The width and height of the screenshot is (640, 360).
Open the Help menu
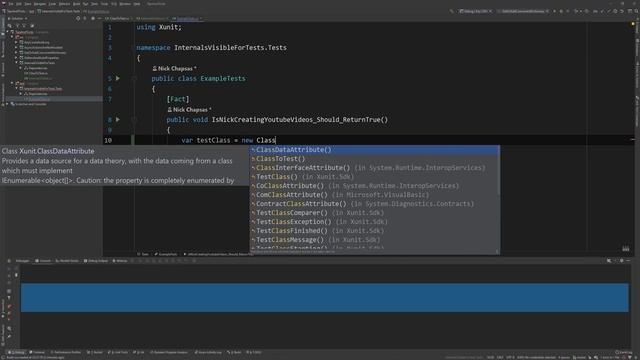pos(137,4)
